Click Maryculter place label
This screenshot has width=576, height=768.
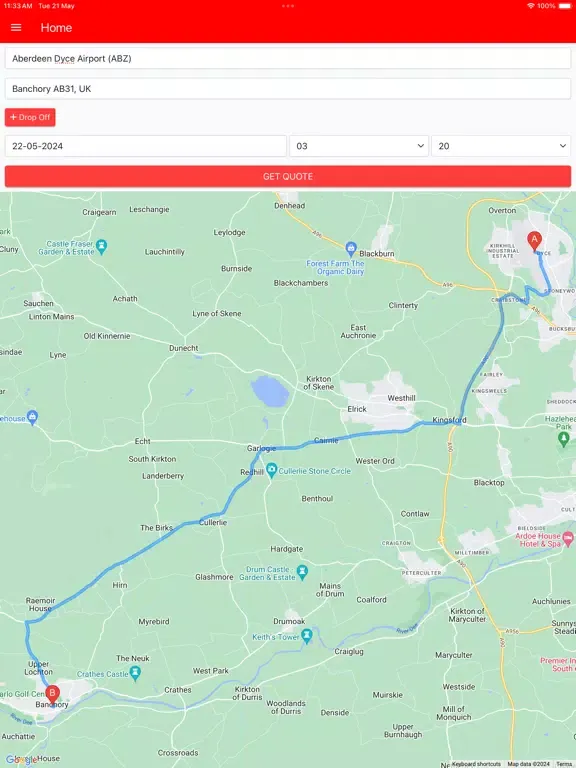point(454,655)
